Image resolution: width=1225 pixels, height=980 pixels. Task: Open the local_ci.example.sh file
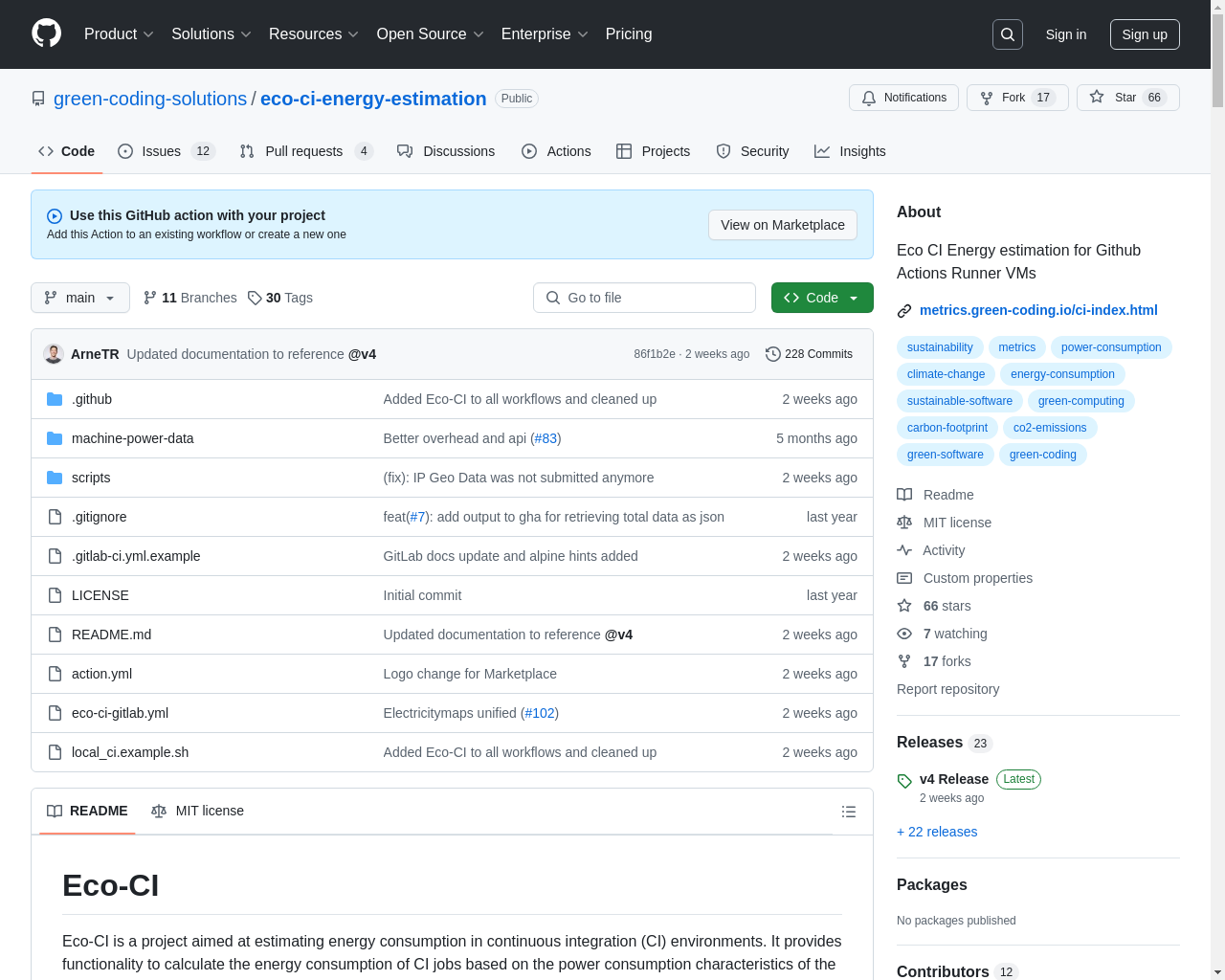coord(130,752)
